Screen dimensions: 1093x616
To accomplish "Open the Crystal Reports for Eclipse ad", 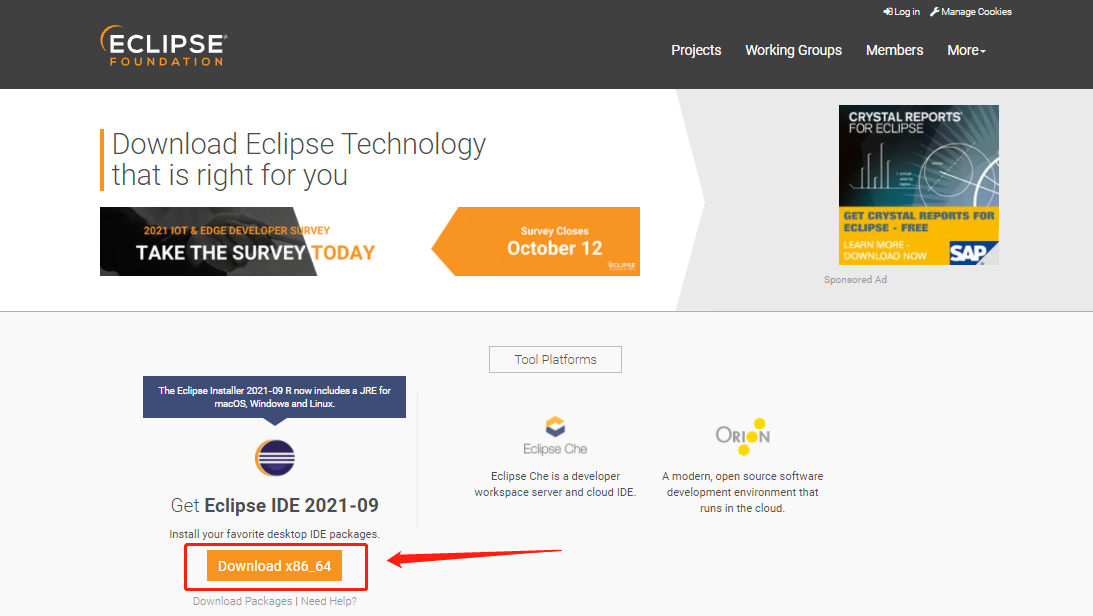I will [x=919, y=185].
